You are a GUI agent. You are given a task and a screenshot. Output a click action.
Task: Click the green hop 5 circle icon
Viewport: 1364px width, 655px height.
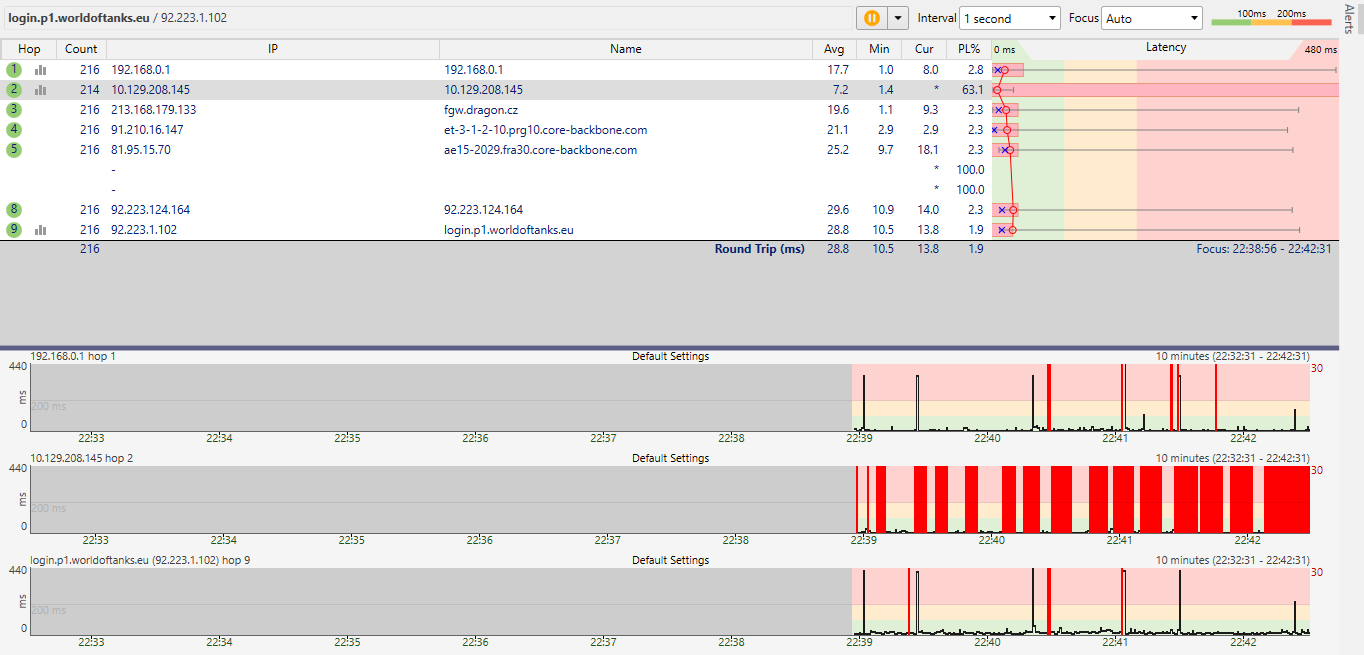click(x=14, y=150)
